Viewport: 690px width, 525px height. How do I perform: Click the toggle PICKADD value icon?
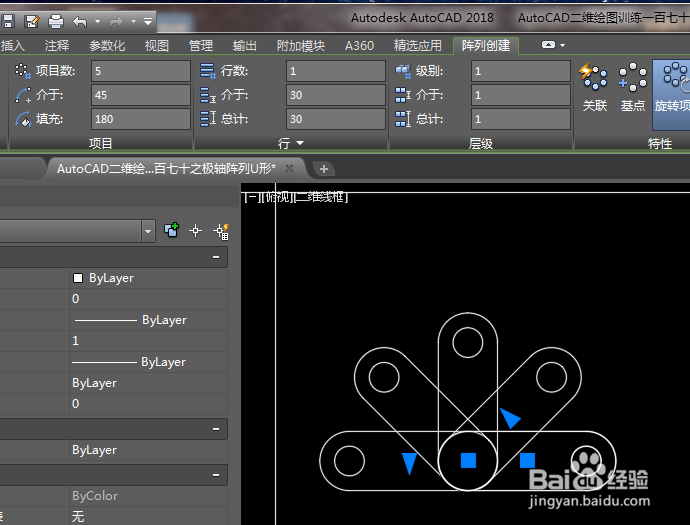point(171,230)
